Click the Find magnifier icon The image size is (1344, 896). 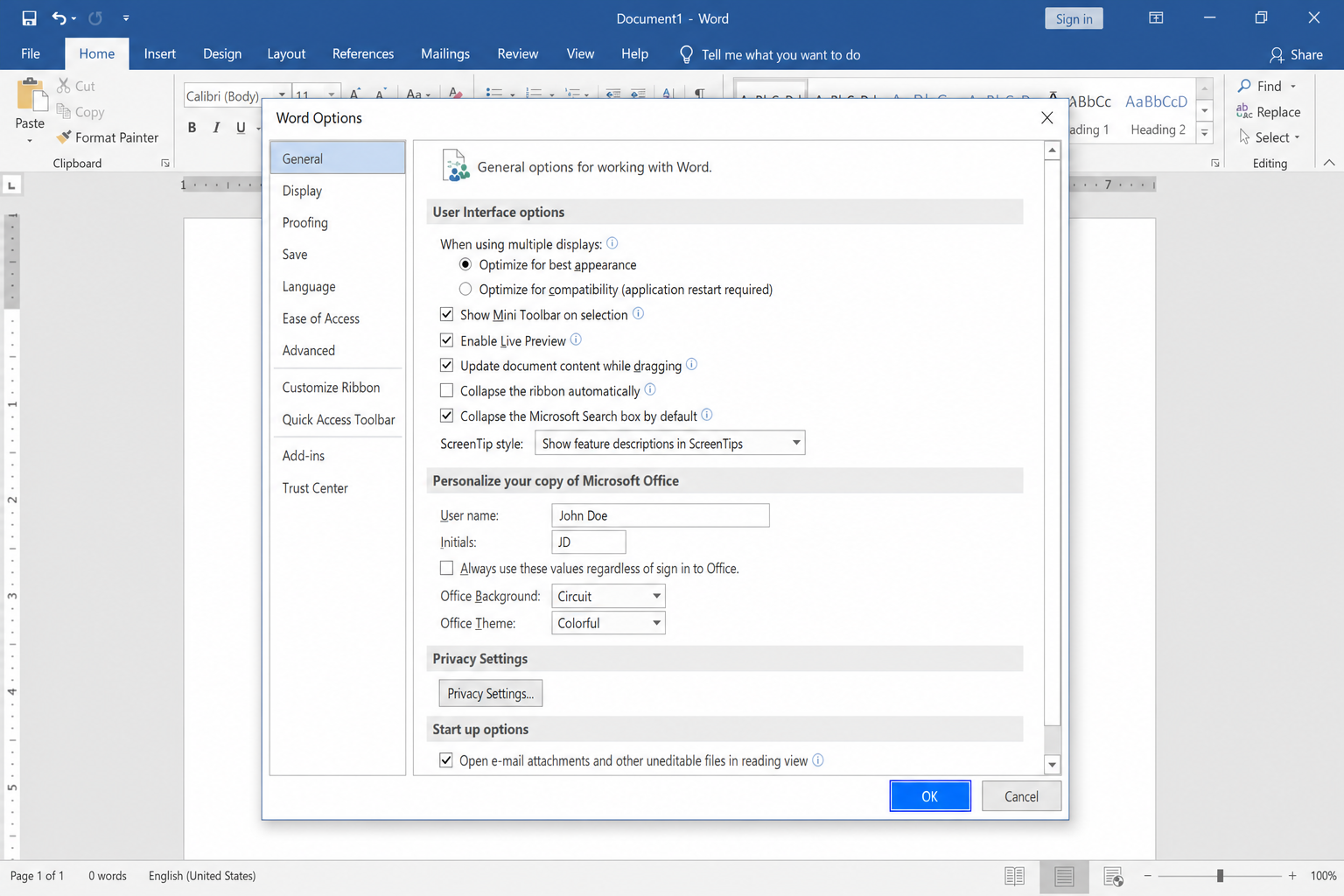(x=1244, y=86)
